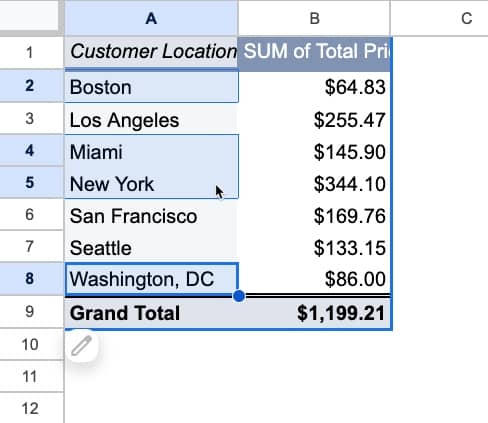Click the Washington, DC cell
The image size is (488, 423).
[x=151, y=279]
